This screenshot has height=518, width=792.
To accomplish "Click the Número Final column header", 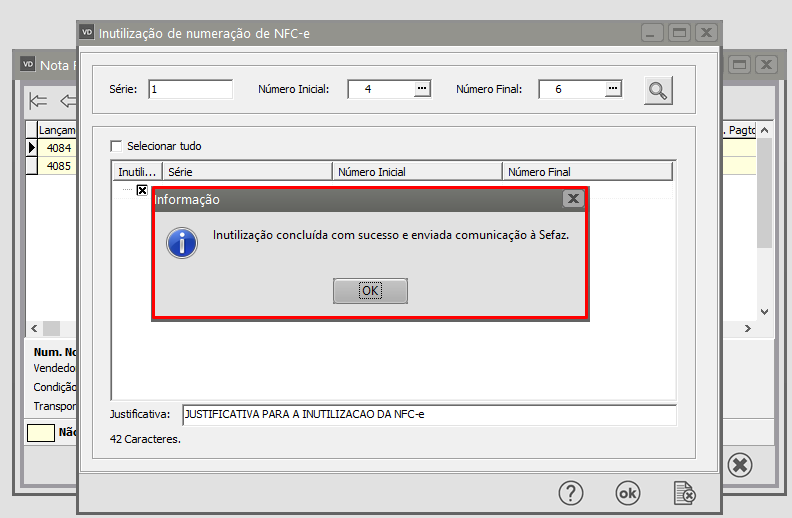I will click(587, 172).
